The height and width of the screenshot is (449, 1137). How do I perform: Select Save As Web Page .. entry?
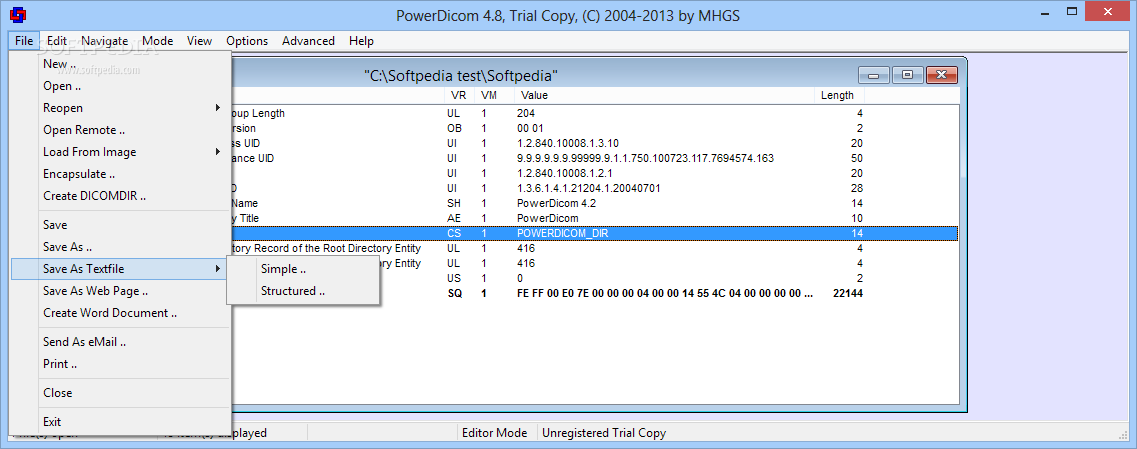tap(121, 291)
